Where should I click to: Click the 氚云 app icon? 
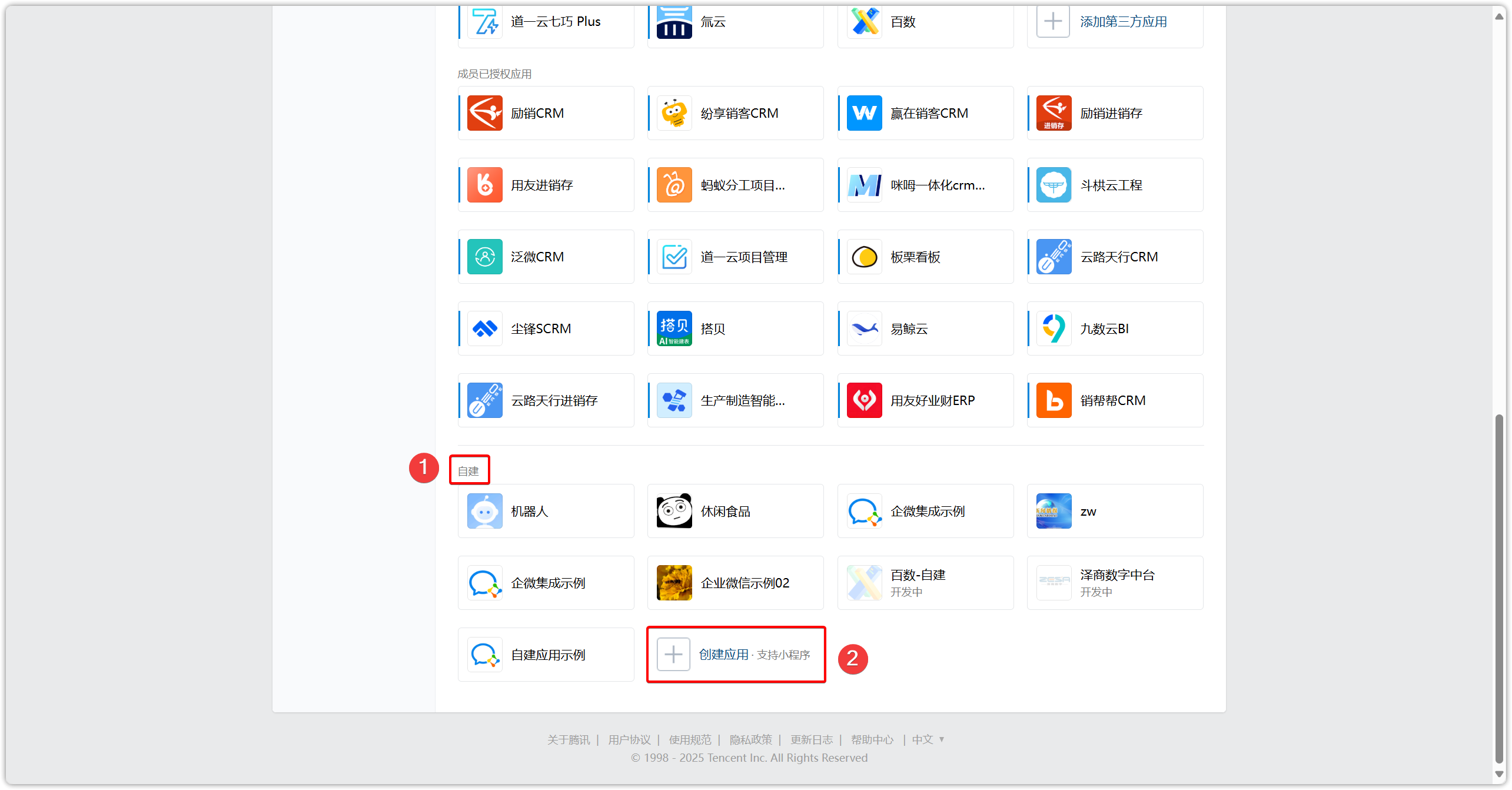(674, 22)
